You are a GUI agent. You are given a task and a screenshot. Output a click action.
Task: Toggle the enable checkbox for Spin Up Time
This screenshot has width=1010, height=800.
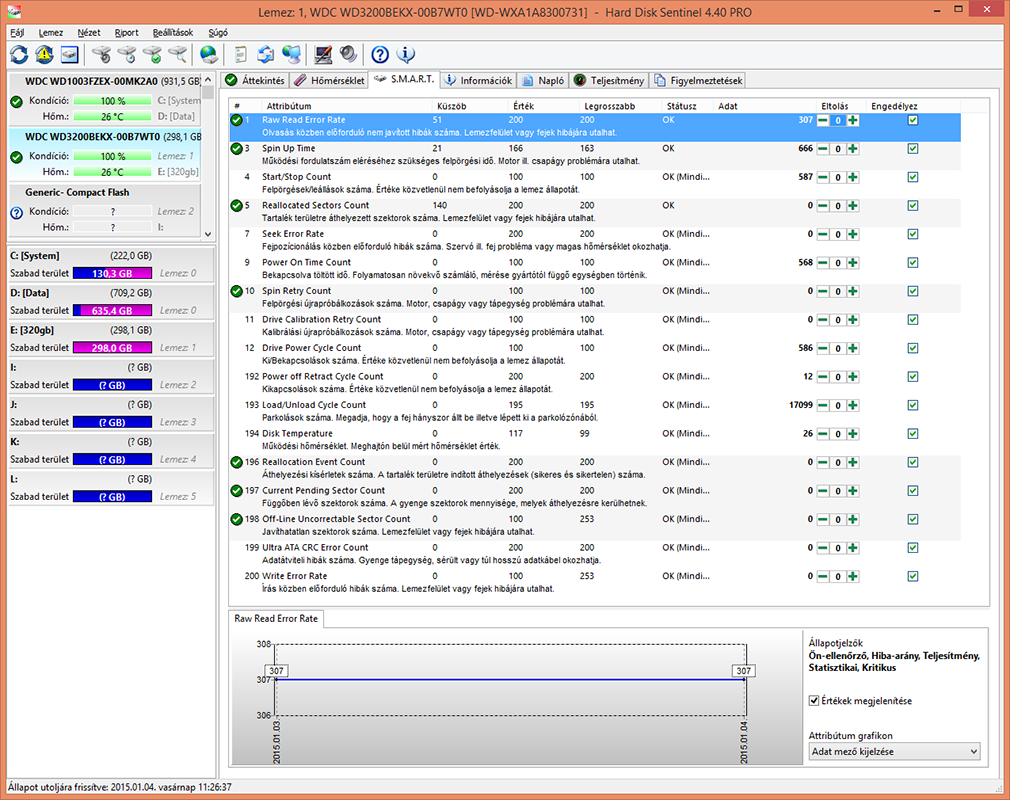click(913, 149)
